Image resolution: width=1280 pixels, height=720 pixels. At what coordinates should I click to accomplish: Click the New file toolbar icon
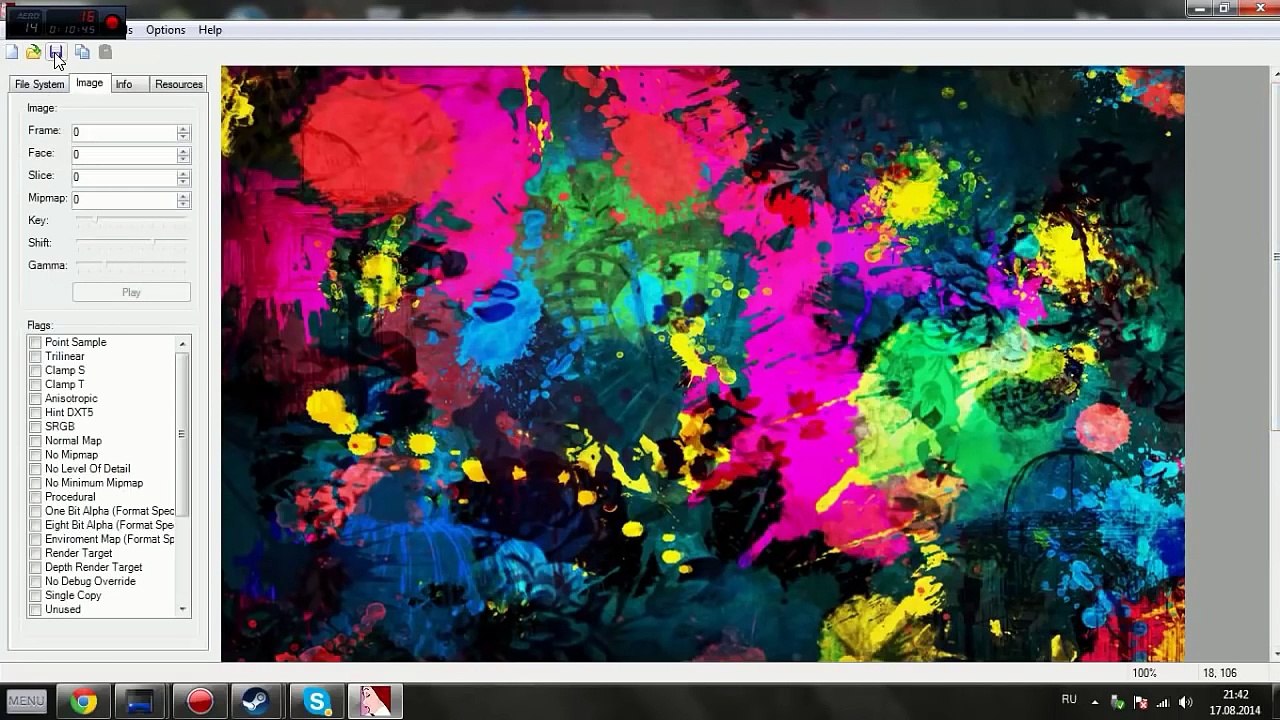[12, 52]
